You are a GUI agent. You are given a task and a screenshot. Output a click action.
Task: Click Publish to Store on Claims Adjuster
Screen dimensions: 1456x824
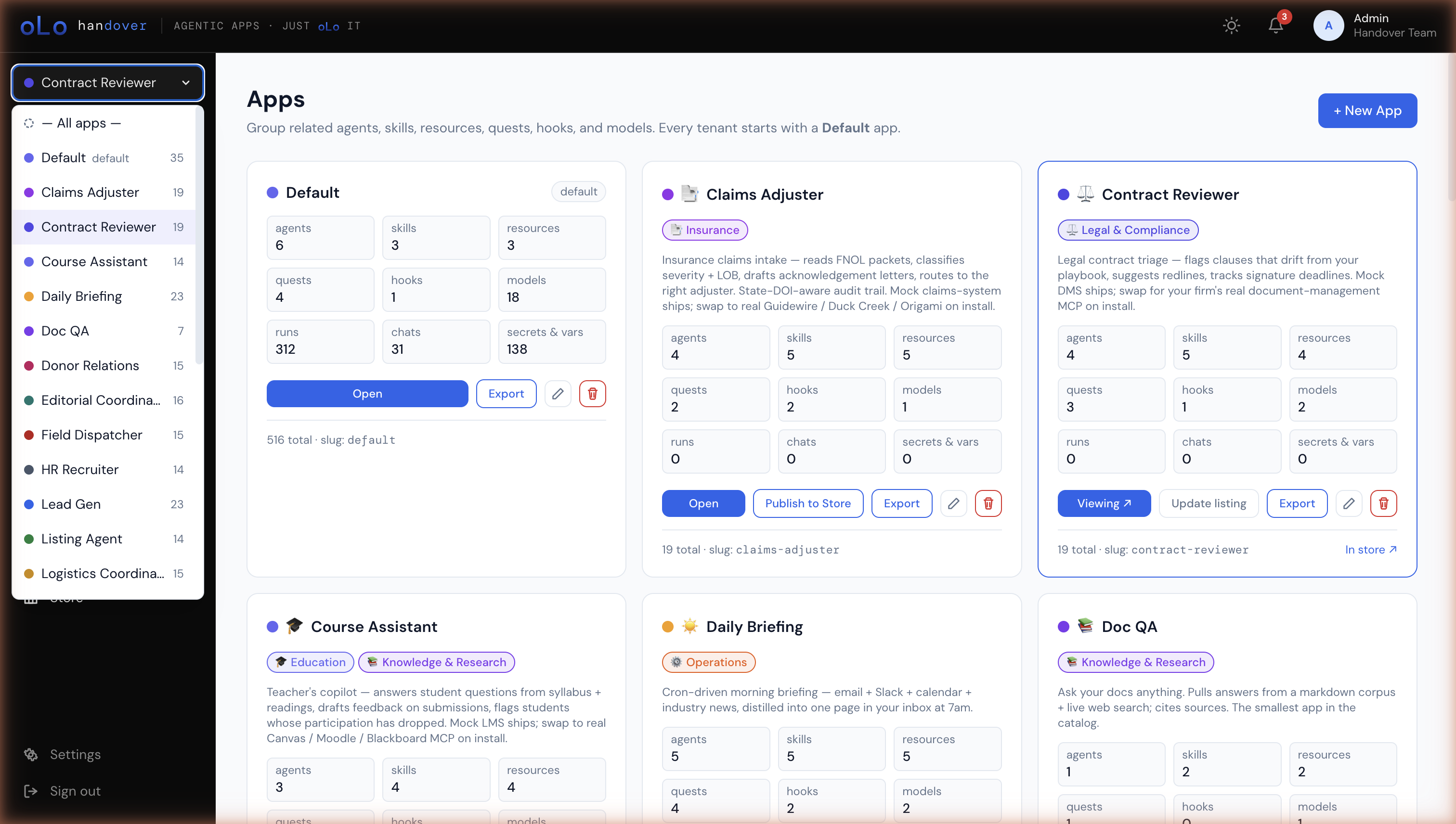point(808,503)
